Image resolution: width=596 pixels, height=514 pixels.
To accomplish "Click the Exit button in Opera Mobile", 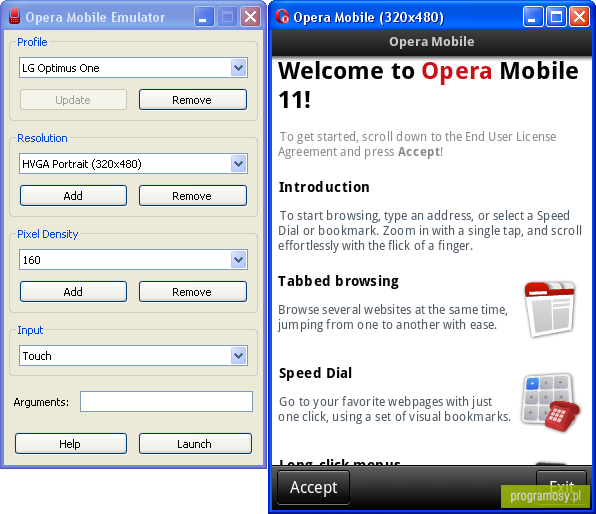I will [x=561, y=487].
